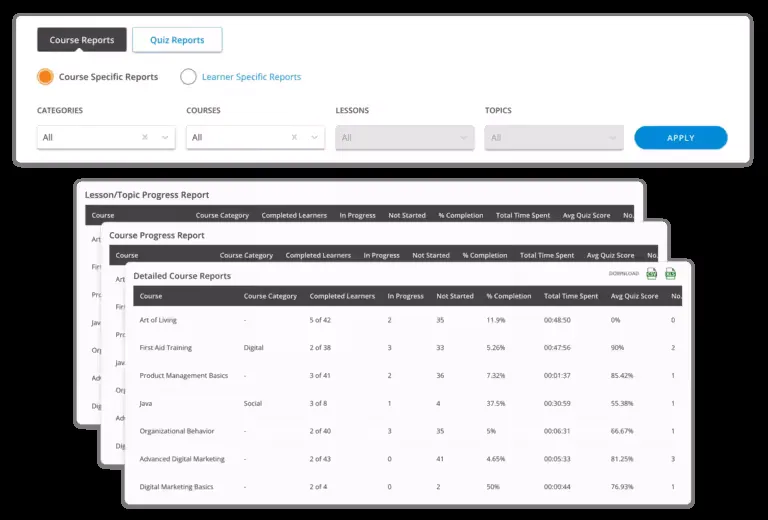Select the First Aid Training course row
Screen dimensions: 768x520
[x=408, y=348]
